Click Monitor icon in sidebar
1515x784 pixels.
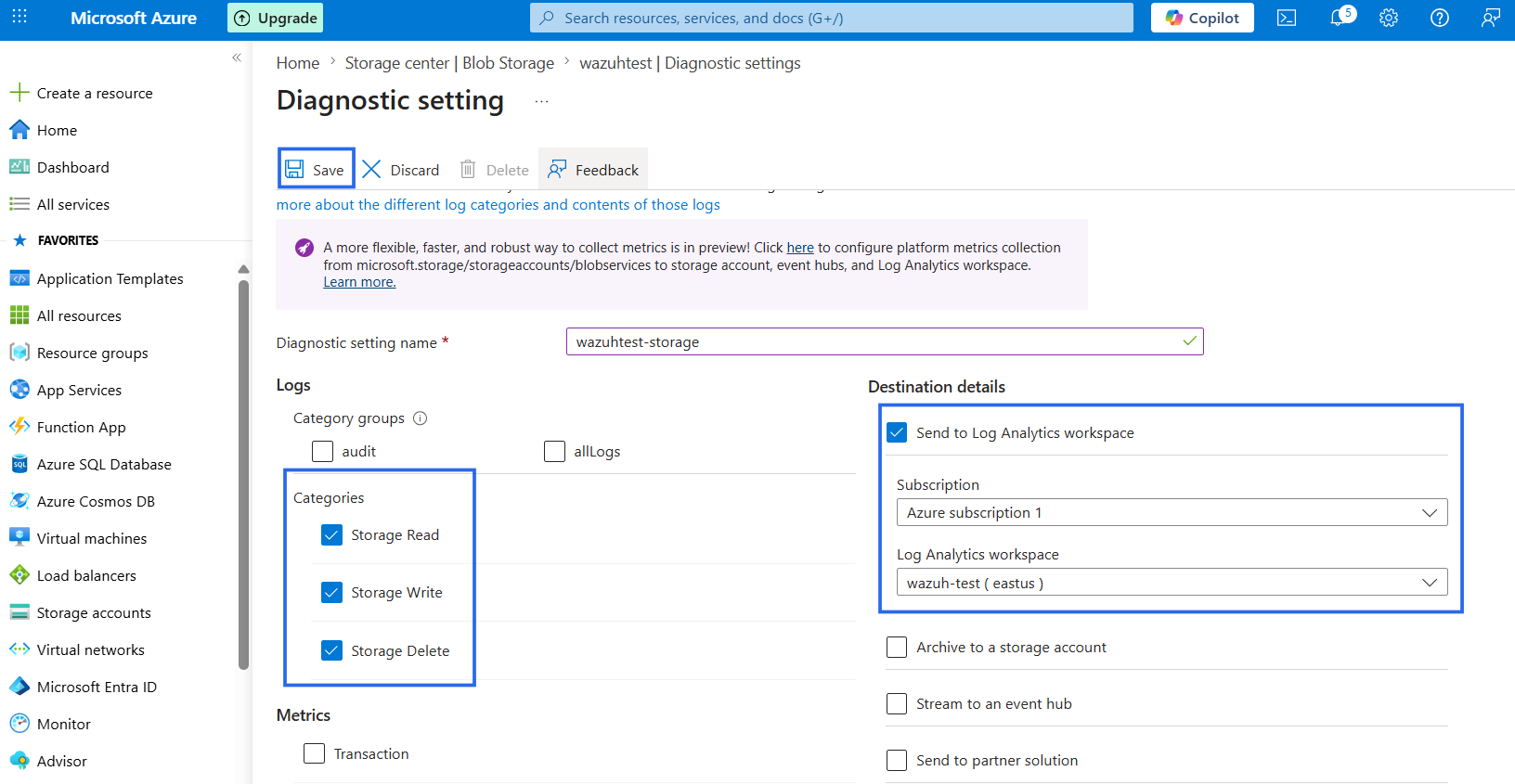coord(19,724)
